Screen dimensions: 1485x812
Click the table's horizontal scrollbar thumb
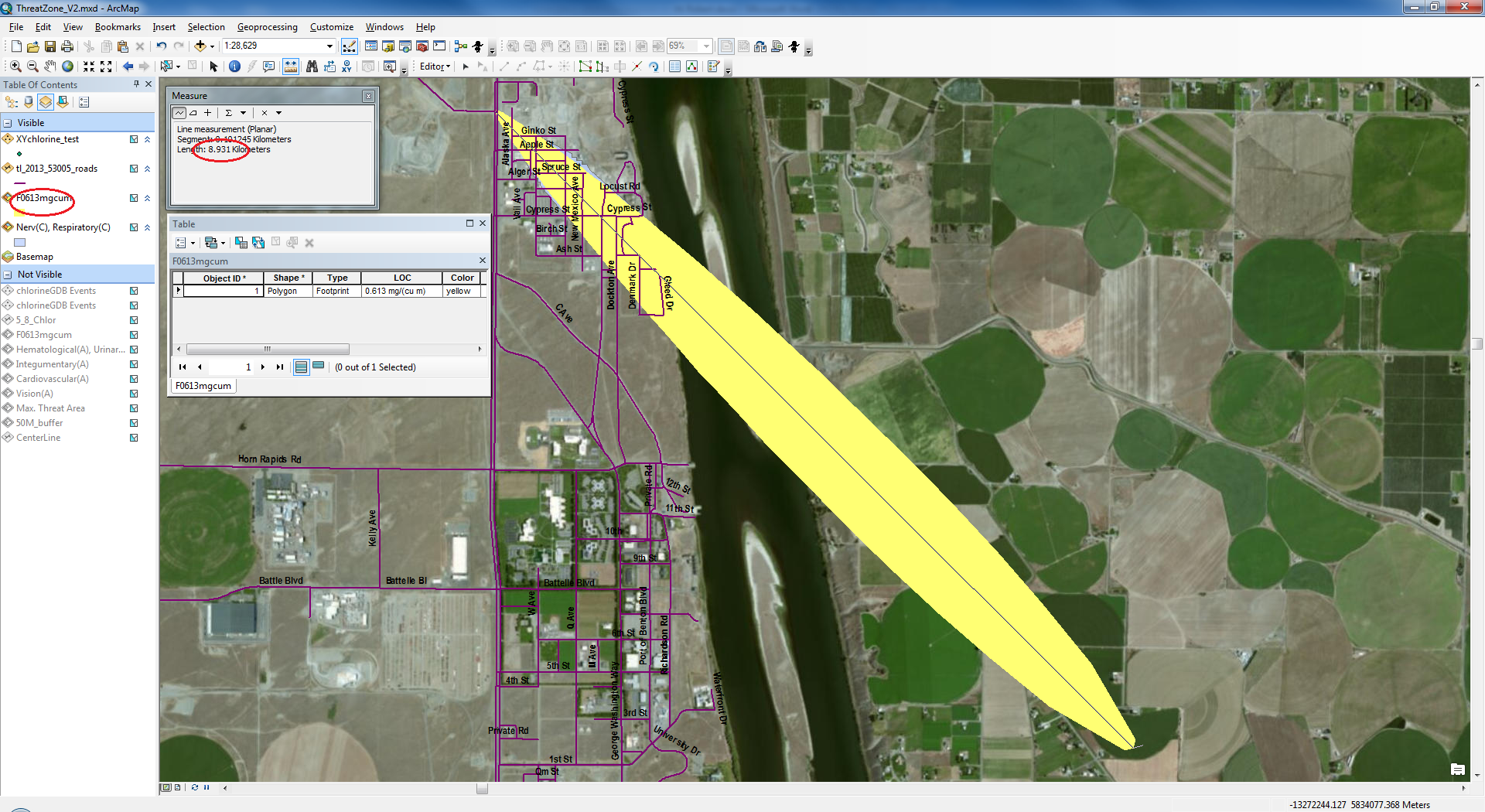point(268,350)
